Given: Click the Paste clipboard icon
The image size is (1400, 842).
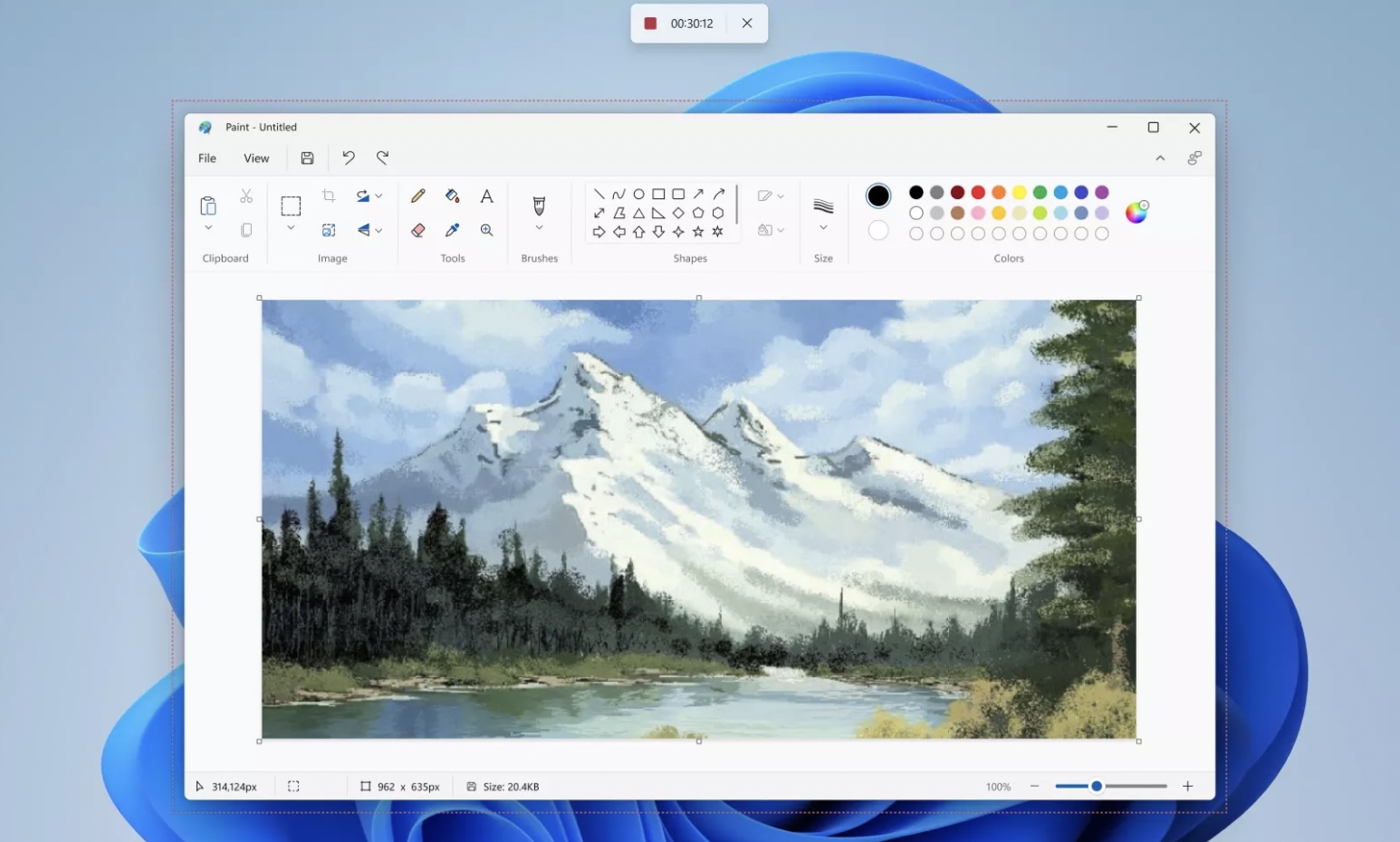Looking at the screenshot, I should (208, 206).
